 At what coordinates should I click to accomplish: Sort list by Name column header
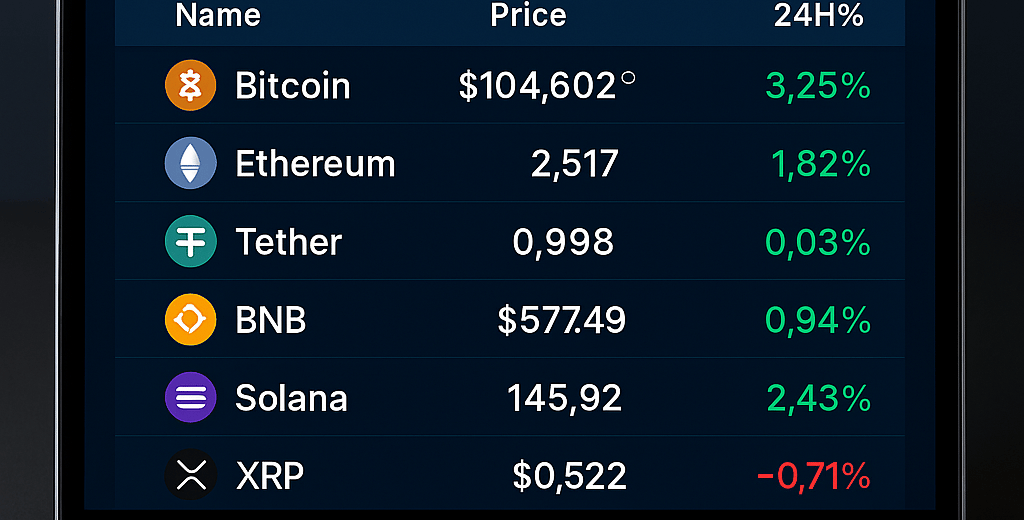pyautogui.click(x=218, y=15)
